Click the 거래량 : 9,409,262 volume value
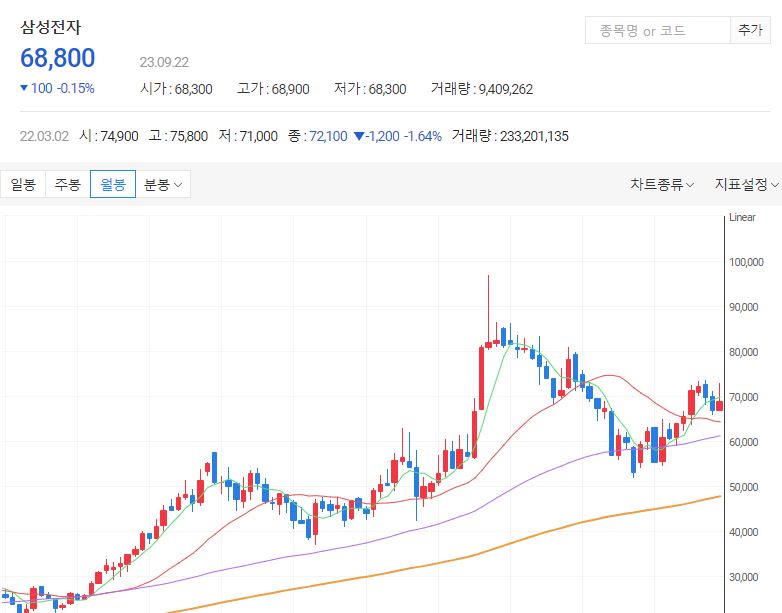Screen dimensions: 782x613 [482, 89]
